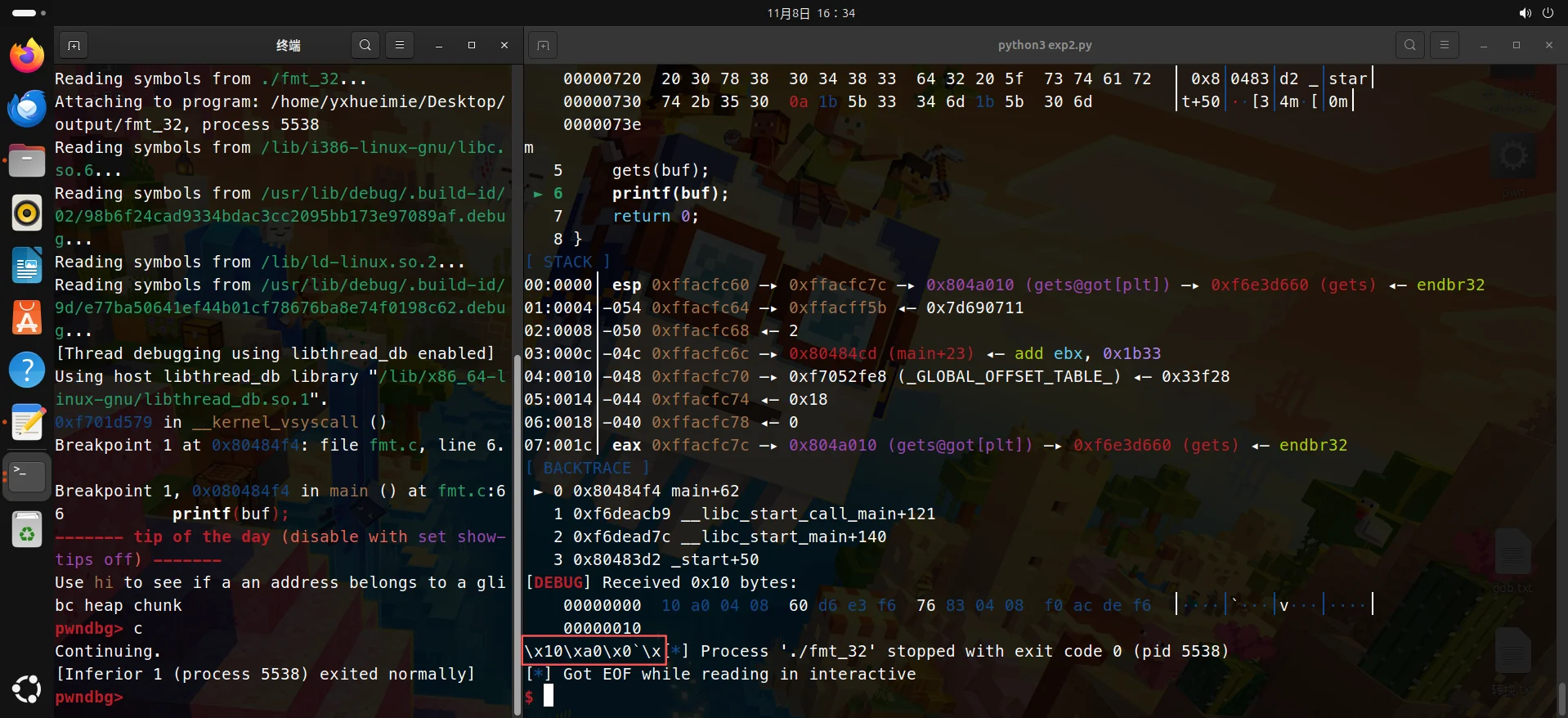The width and height of the screenshot is (1568, 718).
Task: Open Ubuntu Software store
Action: click(27, 318)
